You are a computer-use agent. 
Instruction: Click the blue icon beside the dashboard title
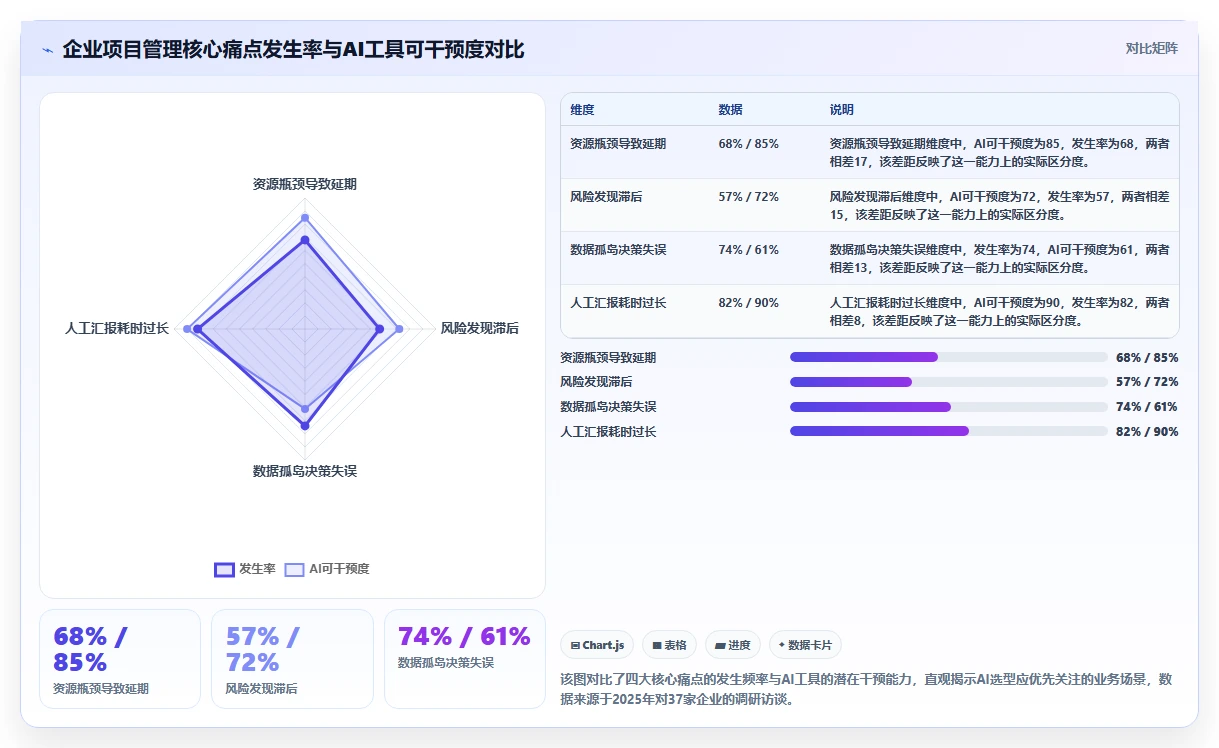point(47,50)
